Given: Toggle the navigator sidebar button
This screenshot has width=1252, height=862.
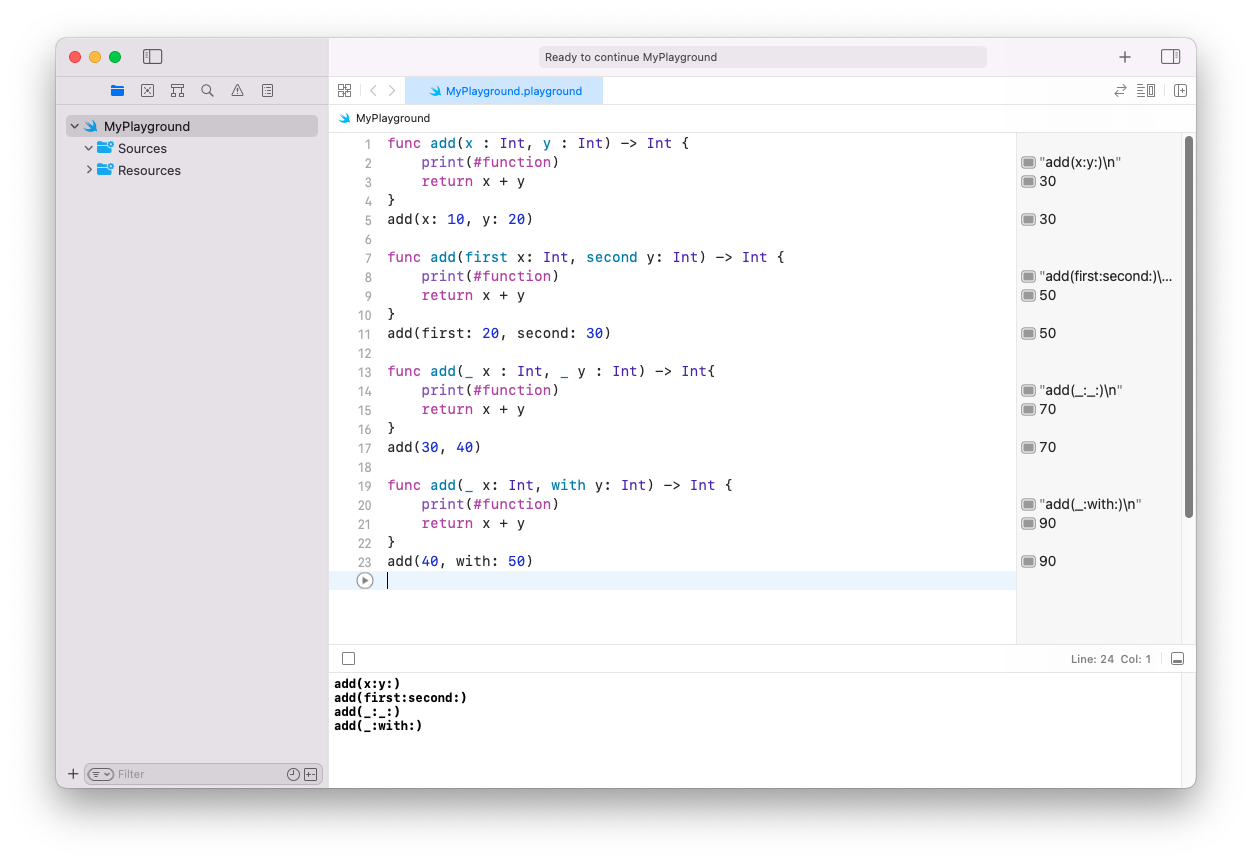Looking at the screenshot, I should click(x=152, y=57).
